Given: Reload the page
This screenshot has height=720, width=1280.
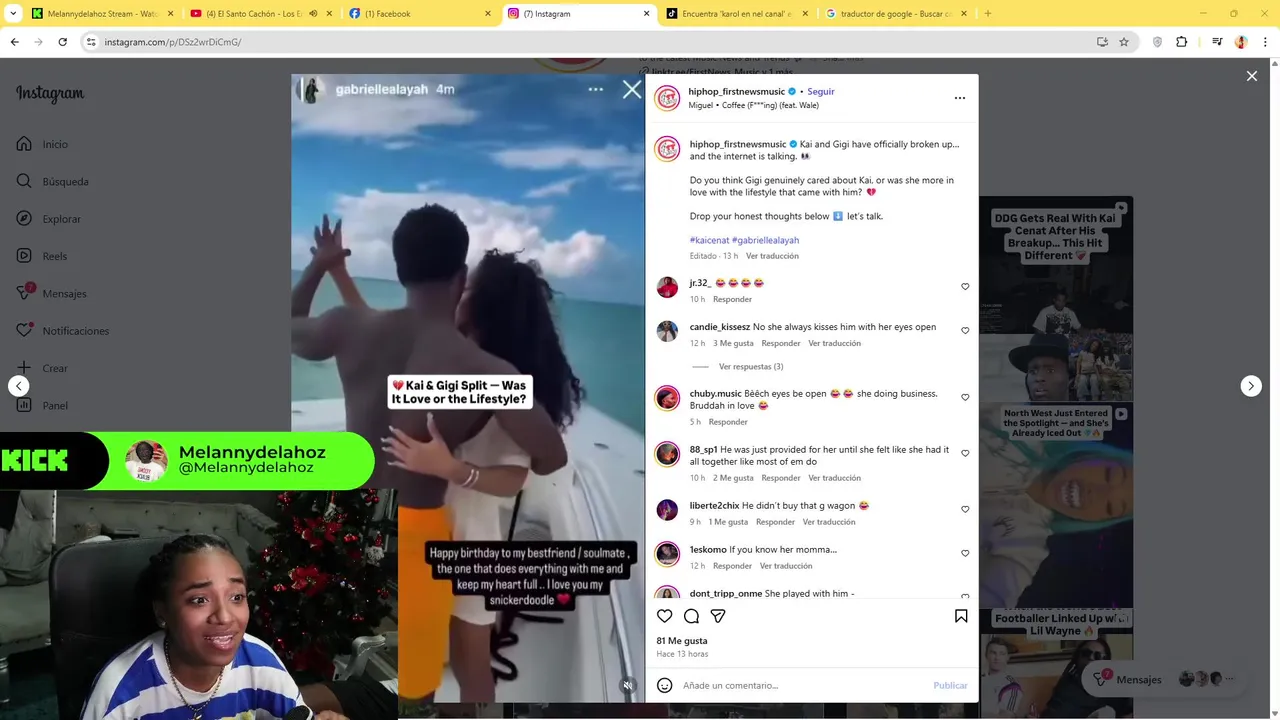Looking at the screenshot, I should [x=62, y=42].
